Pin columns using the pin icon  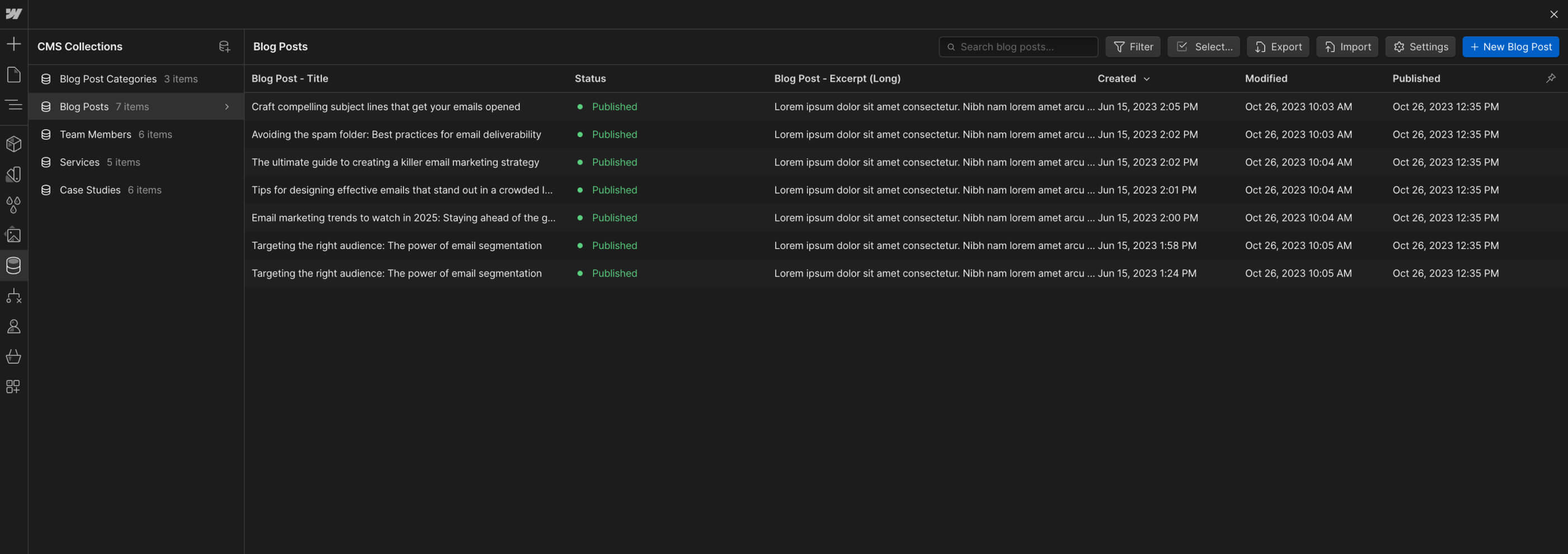click(x=1552, y=78)
